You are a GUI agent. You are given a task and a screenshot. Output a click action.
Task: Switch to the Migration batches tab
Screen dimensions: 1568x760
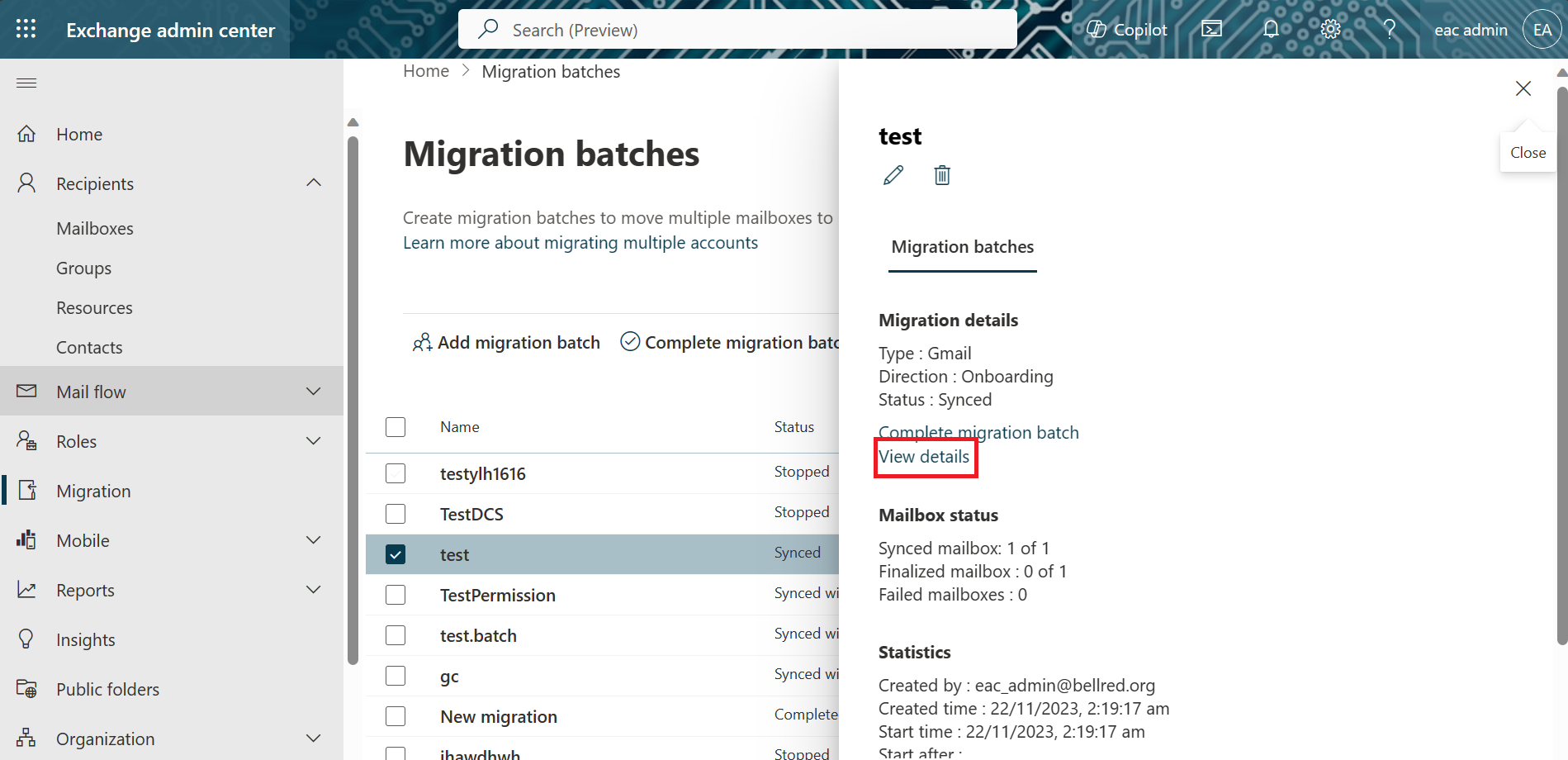tap(962, 246)
